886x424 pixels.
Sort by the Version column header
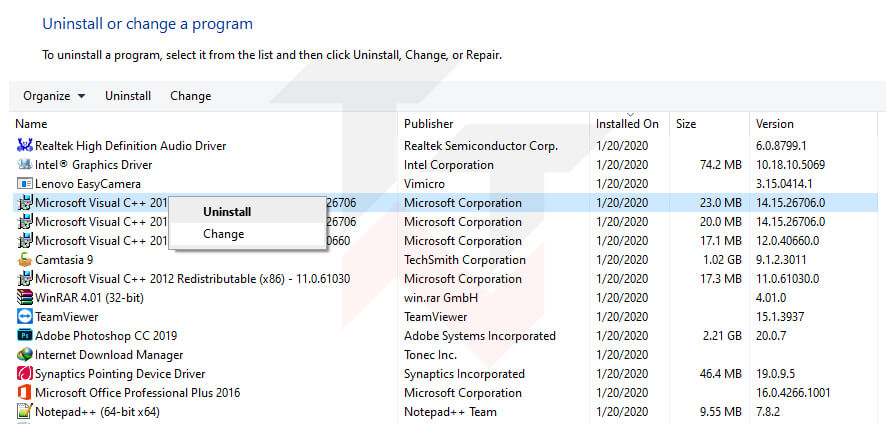click(775, 124)
